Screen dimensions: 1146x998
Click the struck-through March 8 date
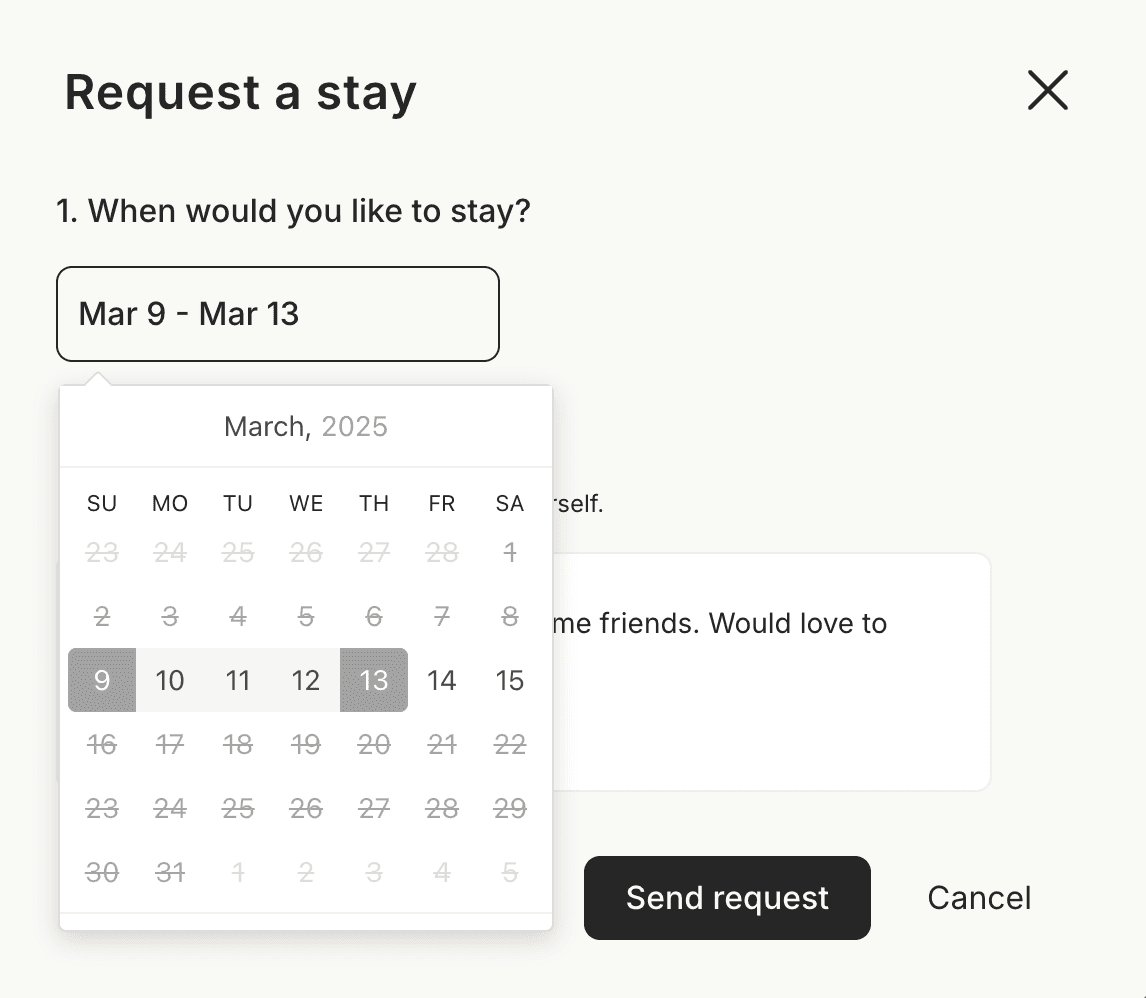coord(510,616)
